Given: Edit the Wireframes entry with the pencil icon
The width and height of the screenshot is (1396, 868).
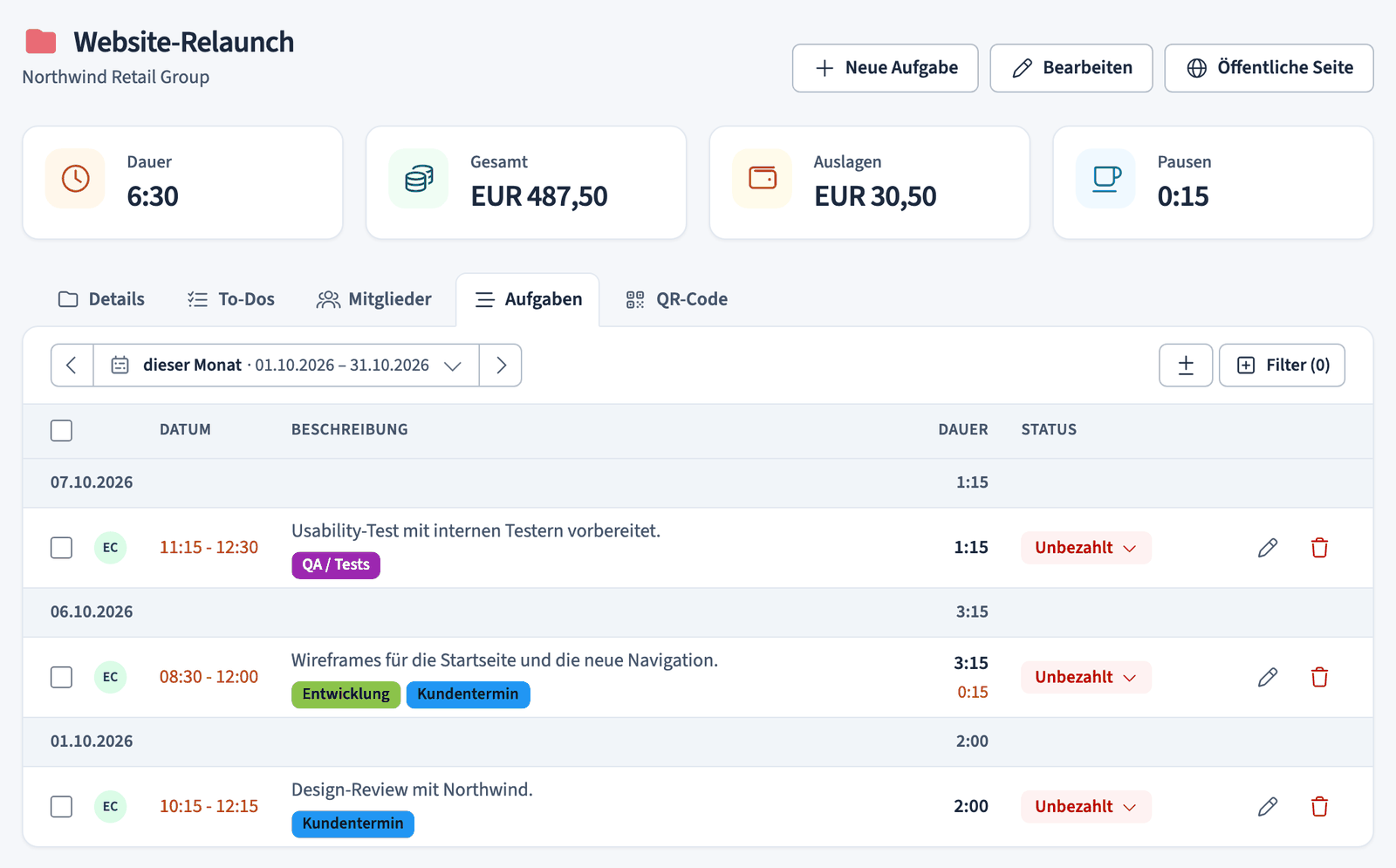Looking at the screenshot, I should click(1268, 677).
